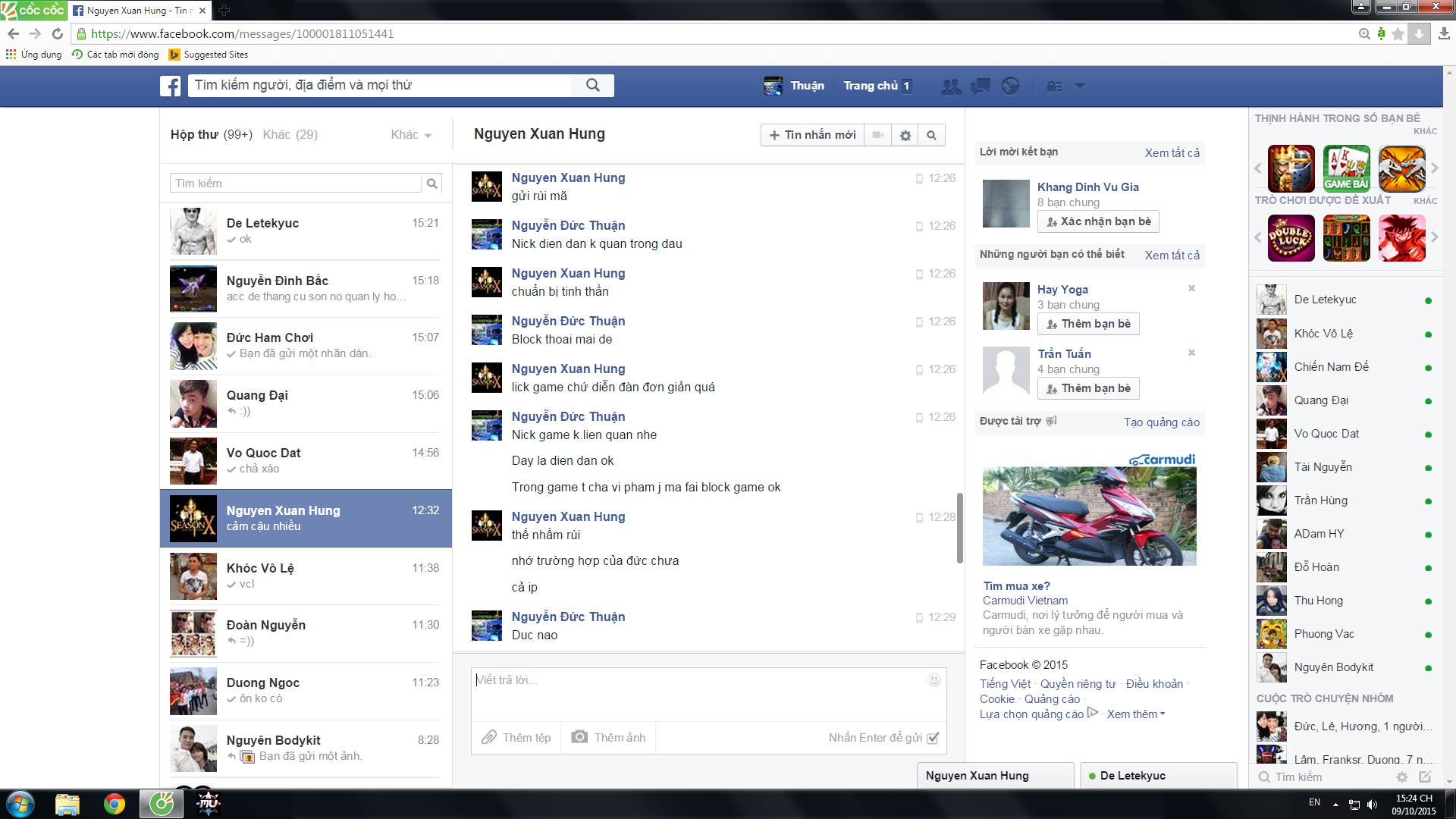The image size is (1456, 819).
Task: Click the Facebook search input field
Action: (x=379, y=86)
